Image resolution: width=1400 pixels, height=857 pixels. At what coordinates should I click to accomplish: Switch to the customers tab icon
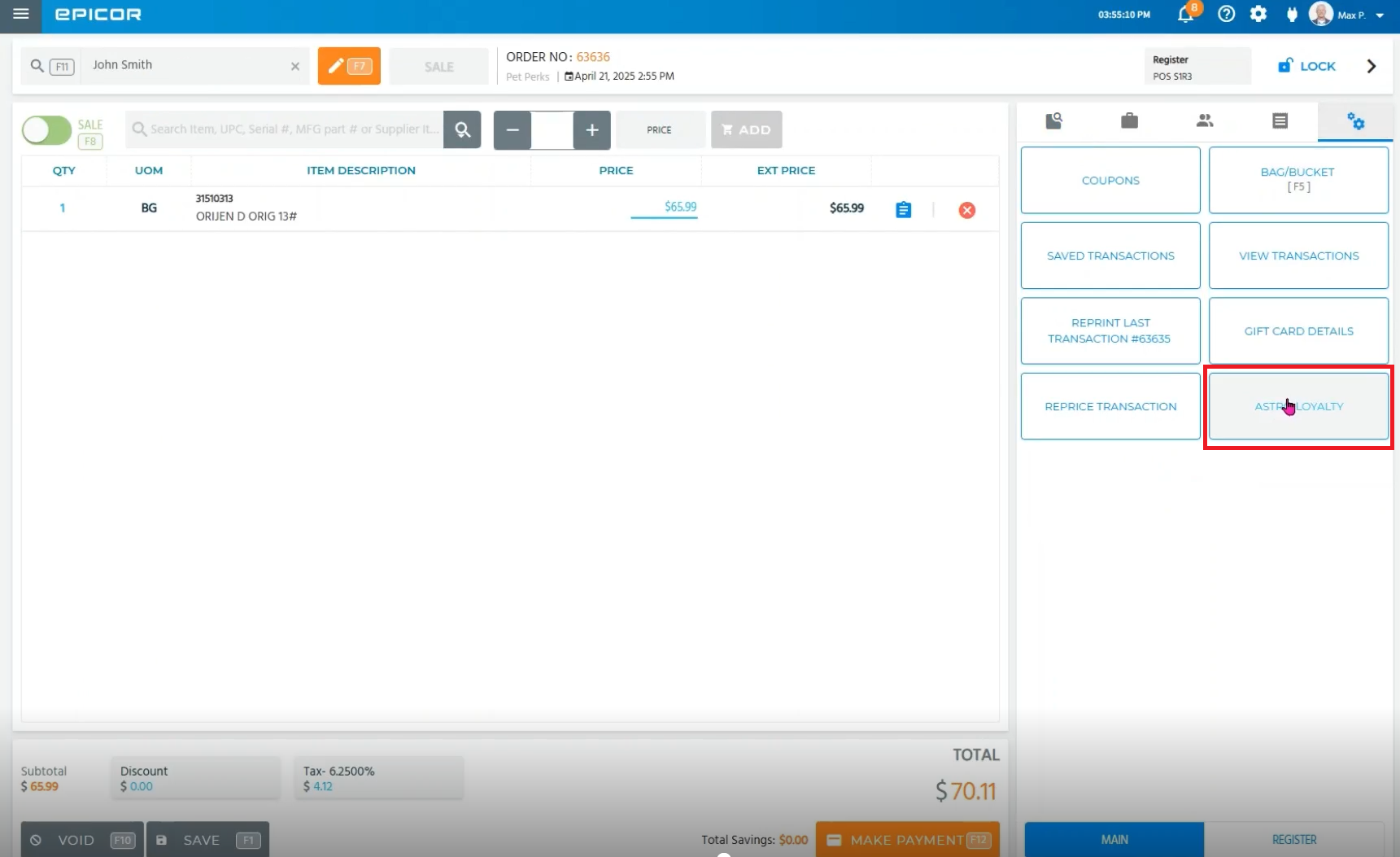click(1205, 121)
